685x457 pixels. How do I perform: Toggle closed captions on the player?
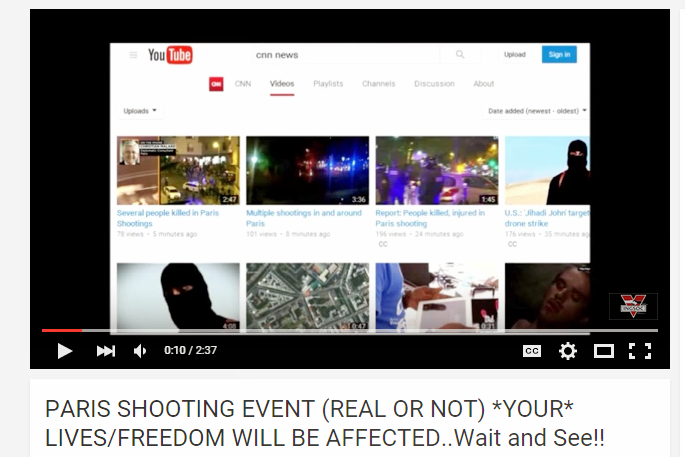(x=531, y=351)
